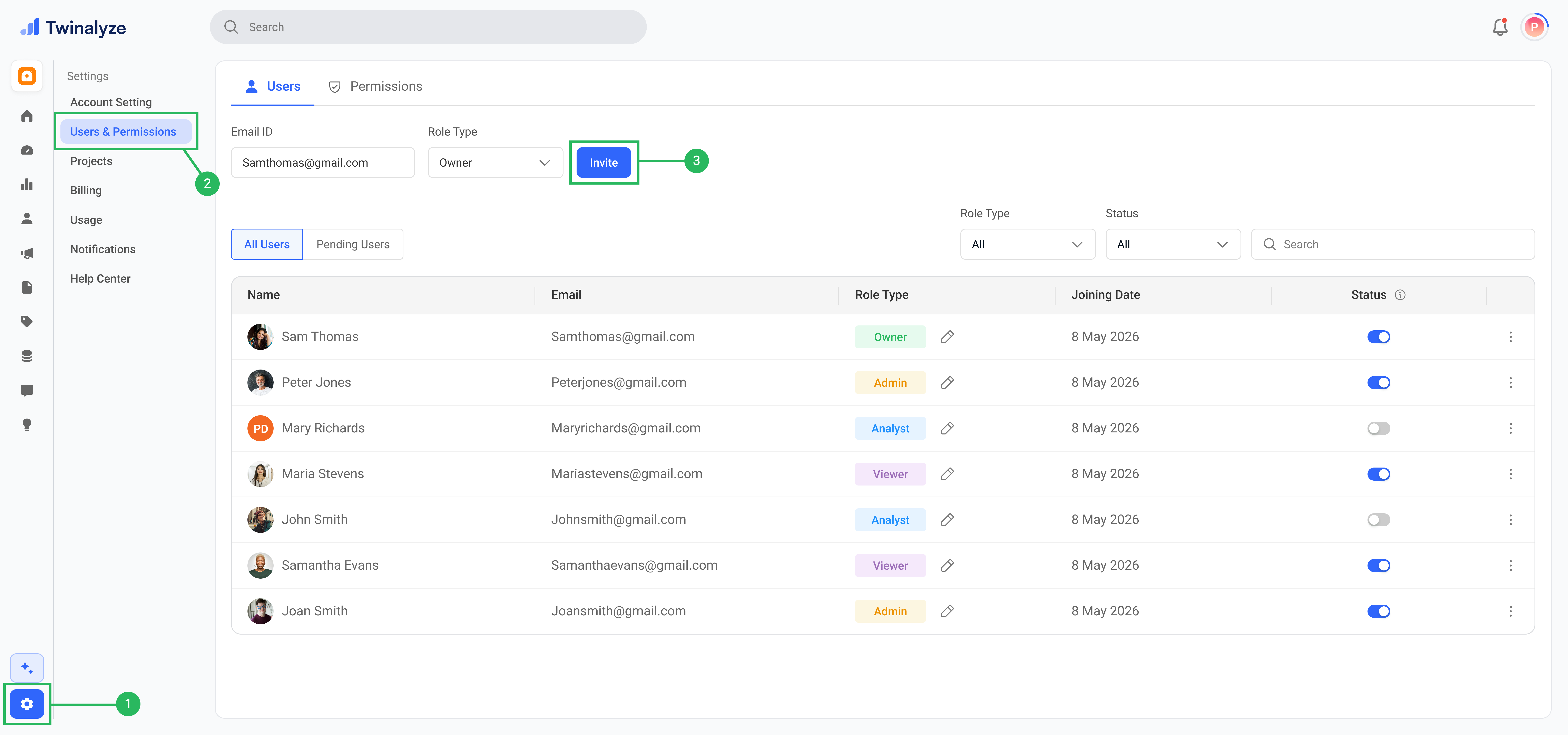Viewport: 1568px width, 735px height.
Task: Edit John Smith's role with pencil icon
Action: click(947, 520)
